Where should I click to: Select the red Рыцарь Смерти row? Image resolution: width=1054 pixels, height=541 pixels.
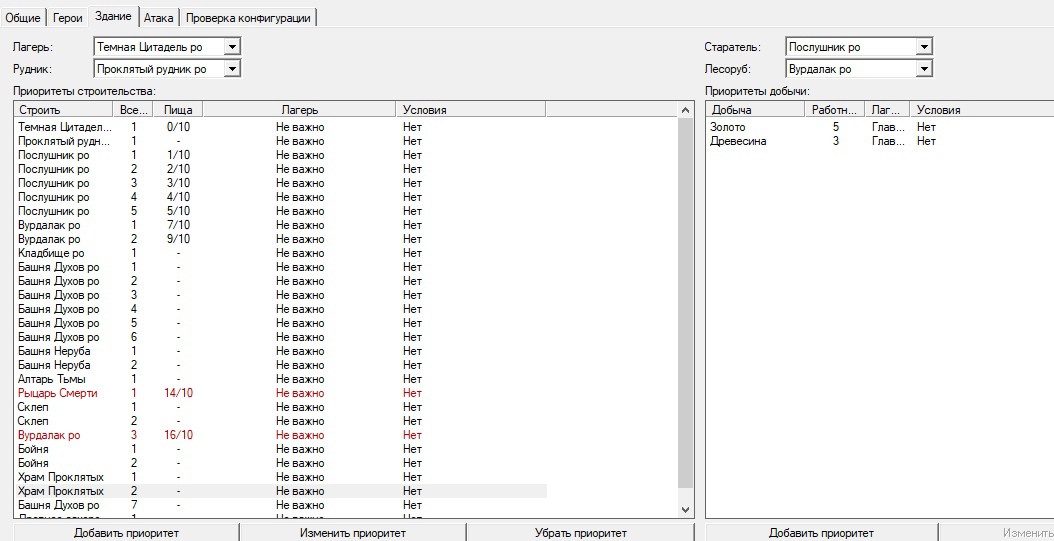(280, 393)
